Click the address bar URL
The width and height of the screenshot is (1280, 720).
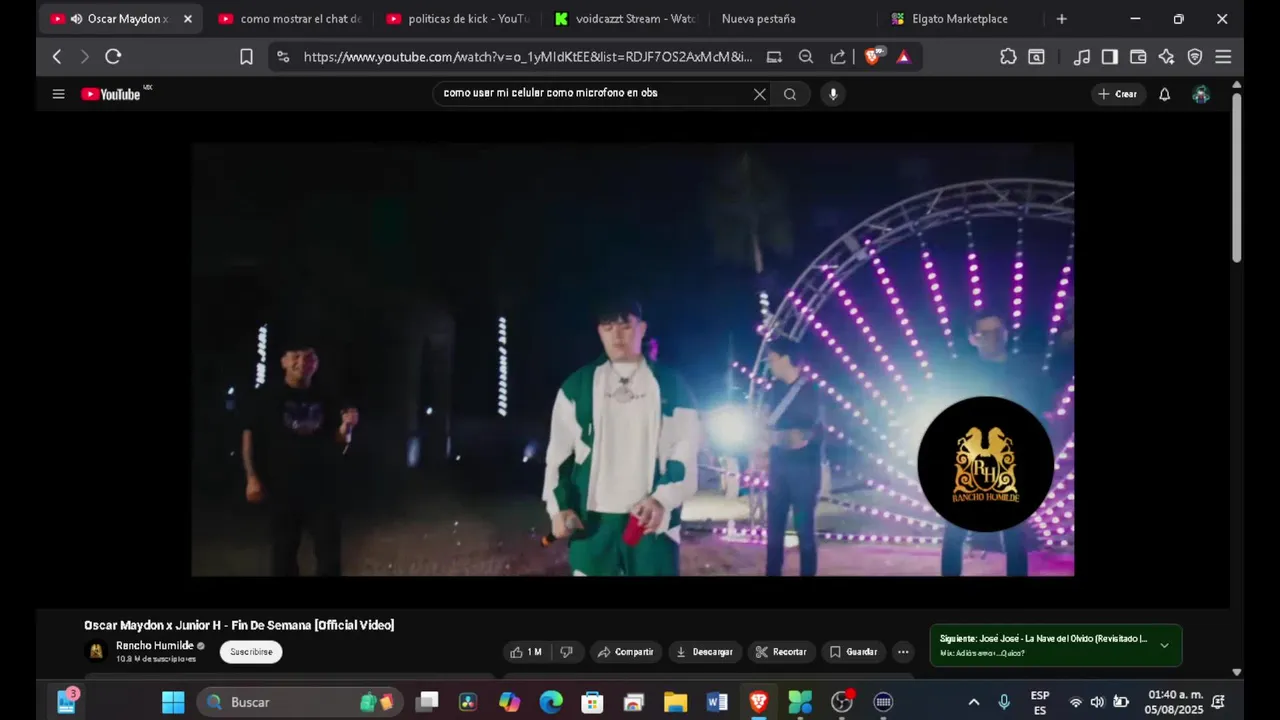(x=527, y=57)
